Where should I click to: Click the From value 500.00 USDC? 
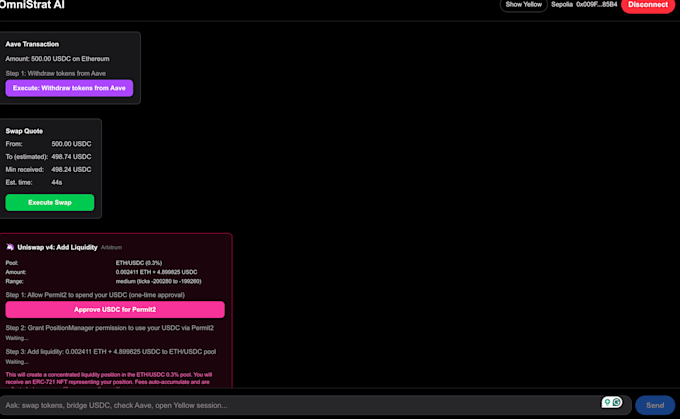tap(71, 144)
